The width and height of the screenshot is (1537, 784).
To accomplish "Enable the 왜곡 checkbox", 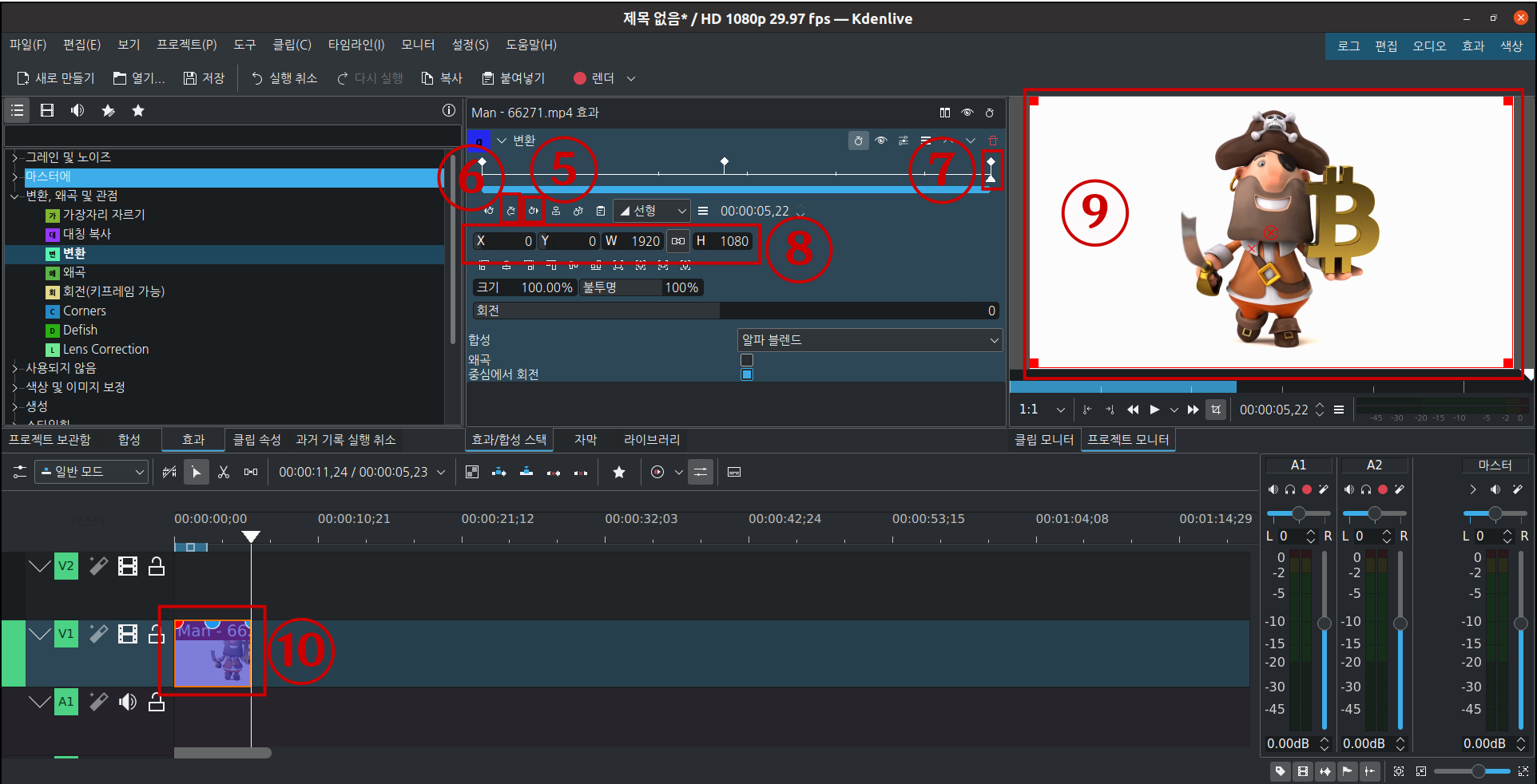I will pyautogui.click(x=746, y=360).
